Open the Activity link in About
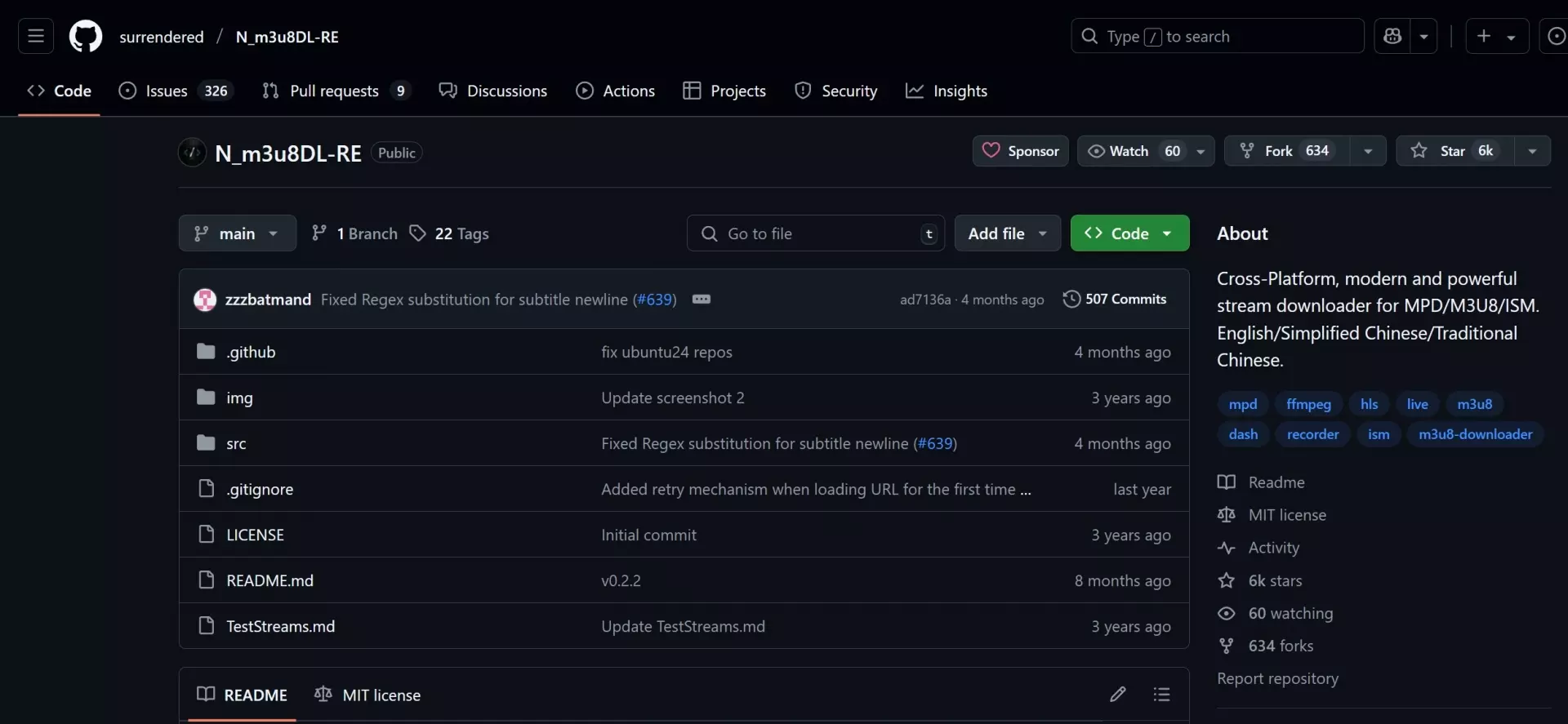Screen dimensions: 1568x724 1258,548
